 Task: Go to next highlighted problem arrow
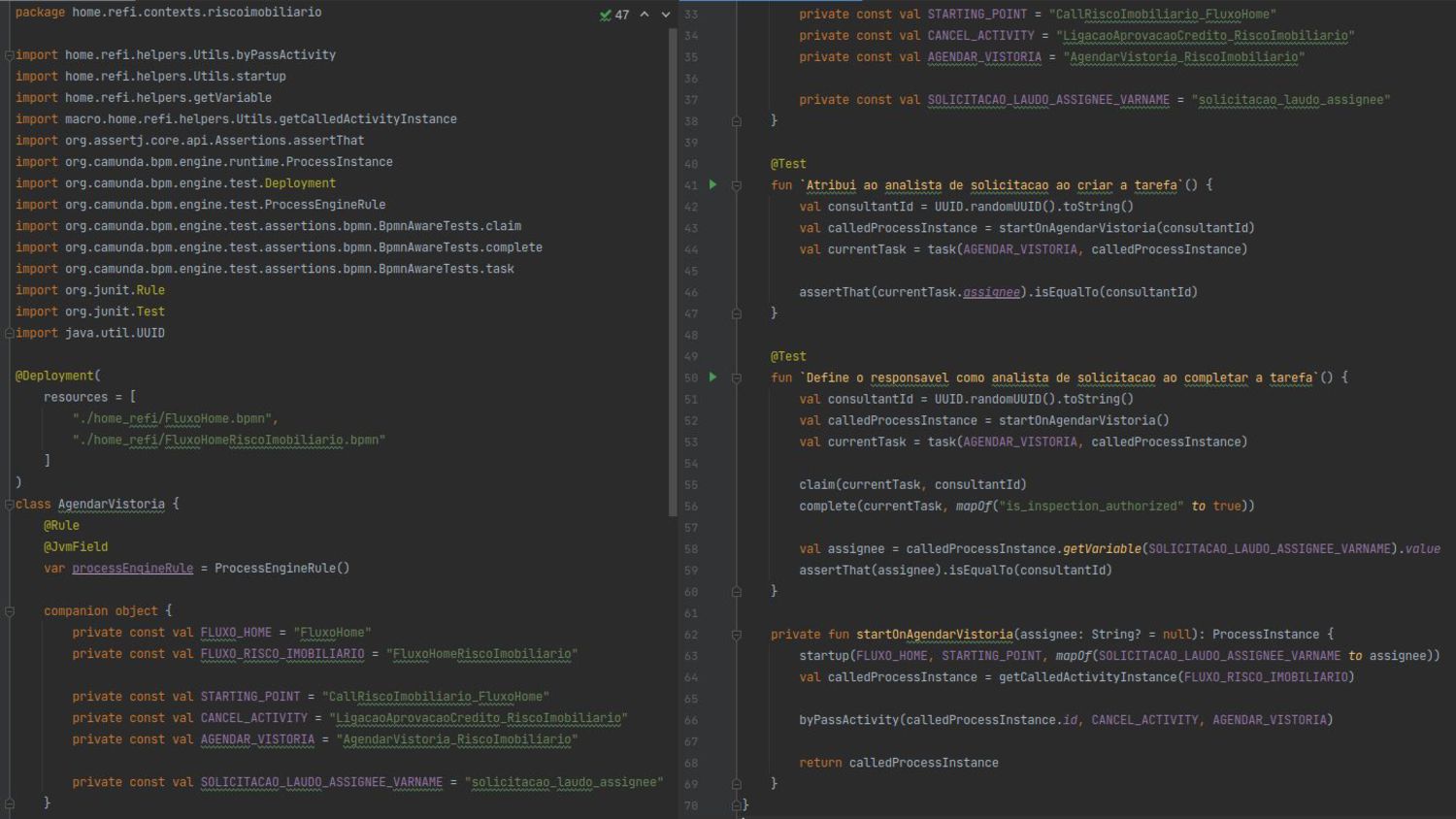pos(666,15)
